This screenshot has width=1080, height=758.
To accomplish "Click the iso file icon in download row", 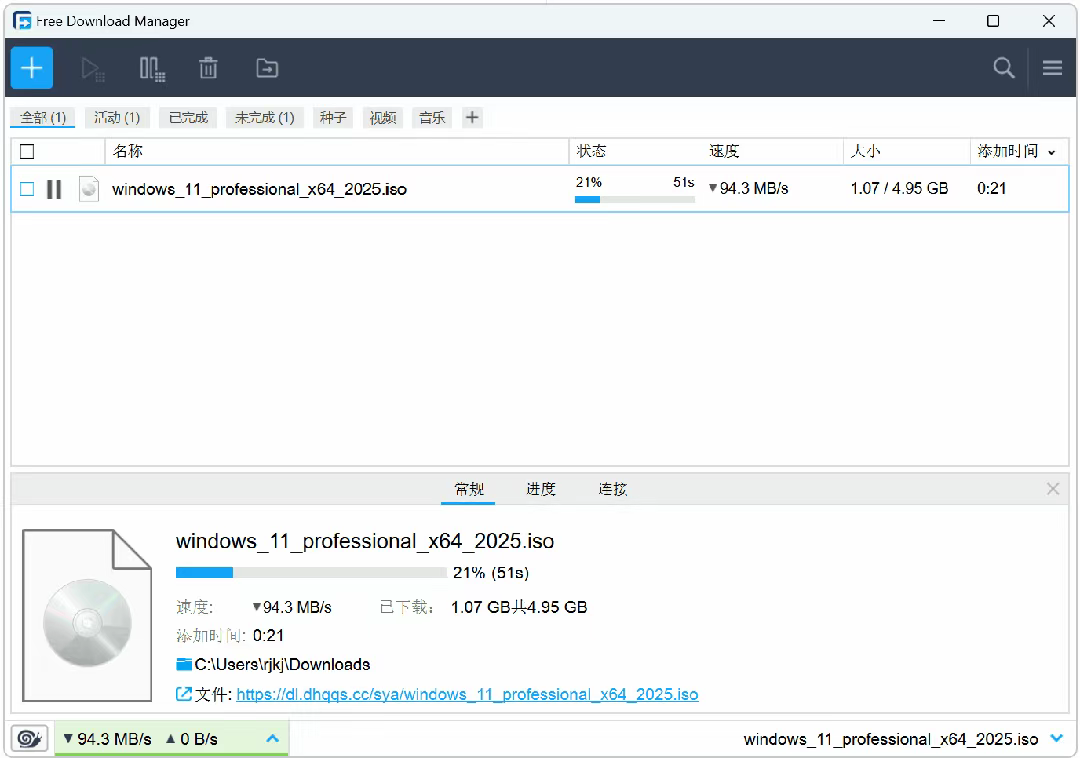I will (x=89, y=189).
